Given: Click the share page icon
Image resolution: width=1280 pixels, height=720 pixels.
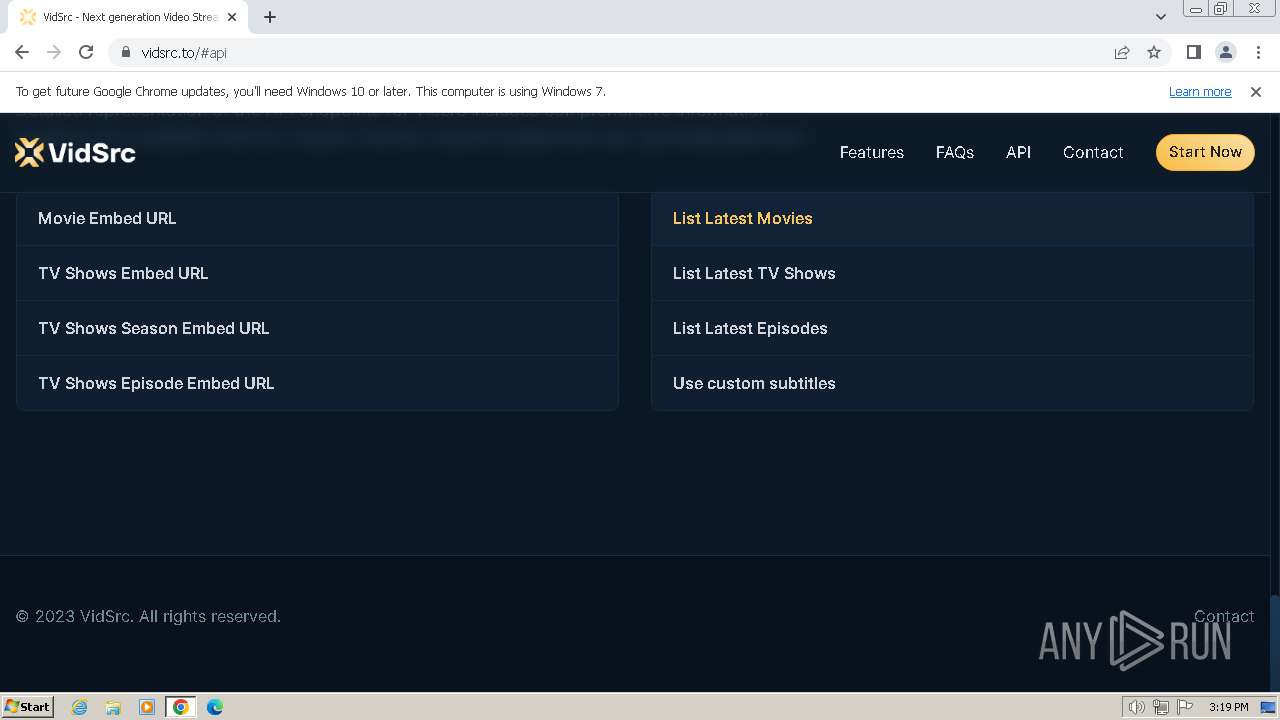Looking at the screenshot, I should pyautogui.click(x=1122, y=52).
